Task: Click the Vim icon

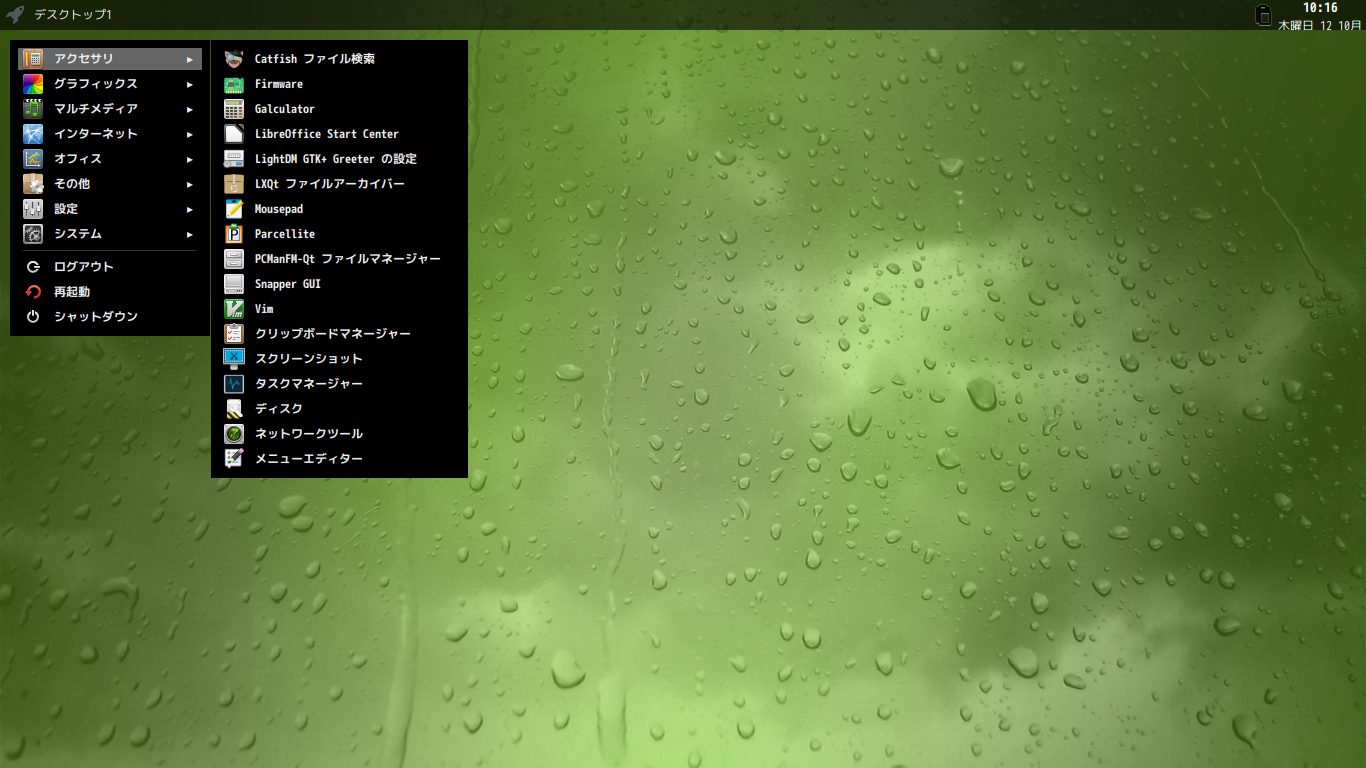Action: [234, 309]
